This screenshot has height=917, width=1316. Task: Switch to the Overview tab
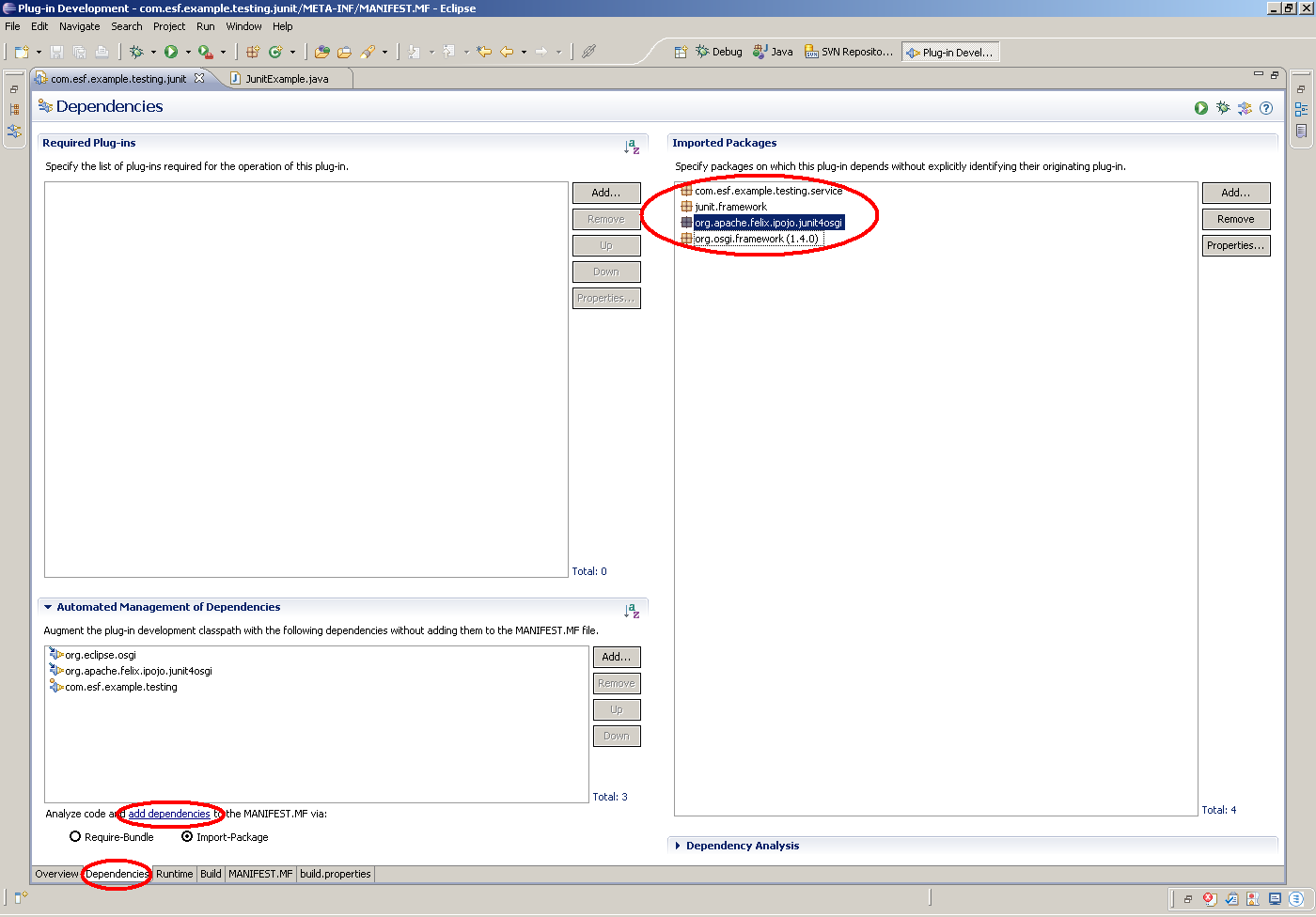(57, 874)
